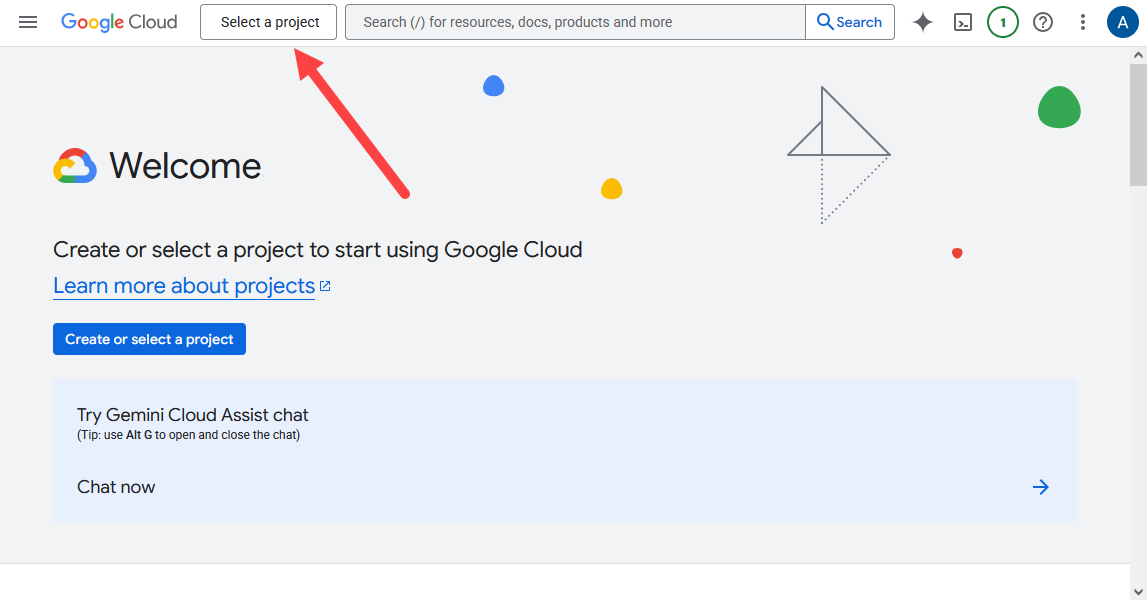This screenshot has width=1147, height=600.
Task: Open the three-dot more options menu
Action: (x=1083, y=22)
